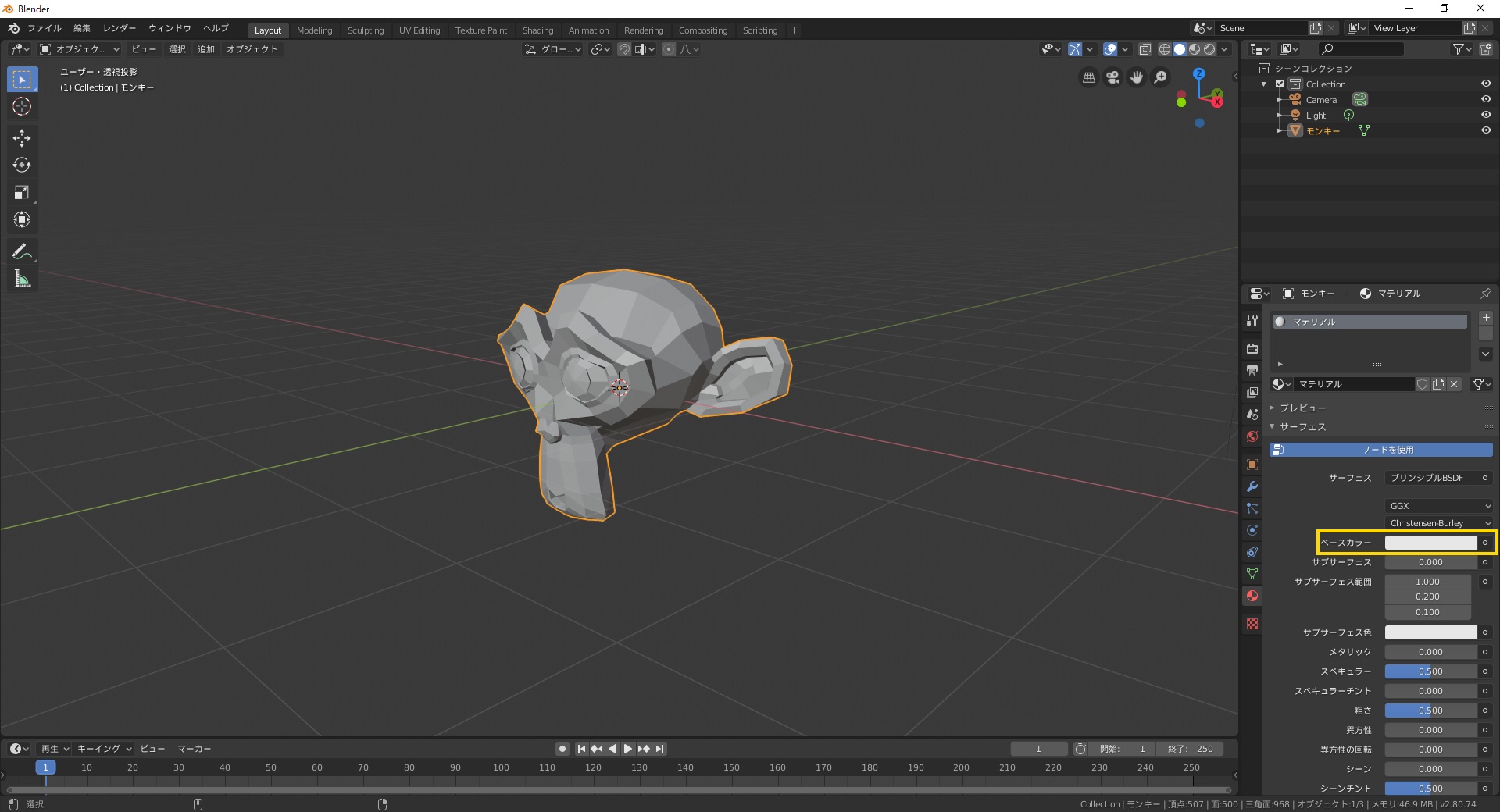Select the Measure tool

click(x=22, y=279)
